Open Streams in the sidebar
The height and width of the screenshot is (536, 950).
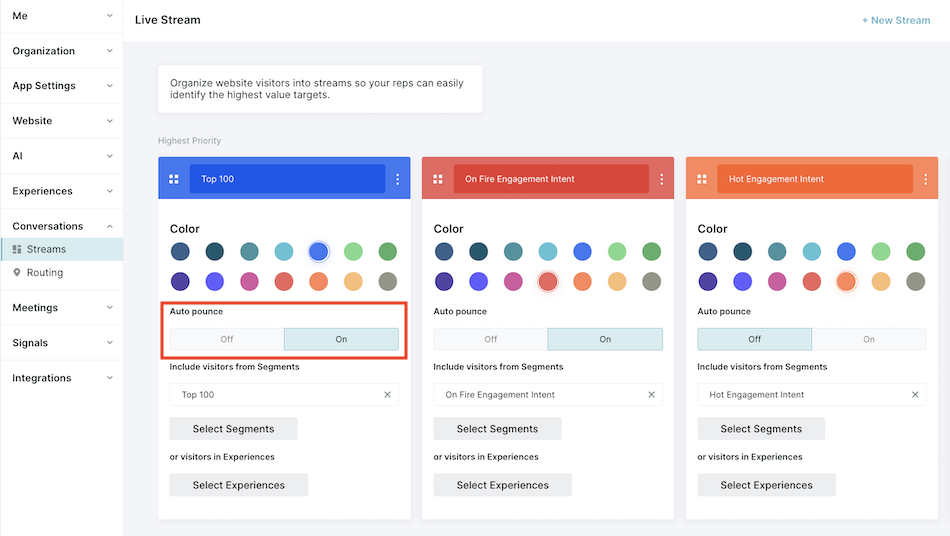coord(62,250)
